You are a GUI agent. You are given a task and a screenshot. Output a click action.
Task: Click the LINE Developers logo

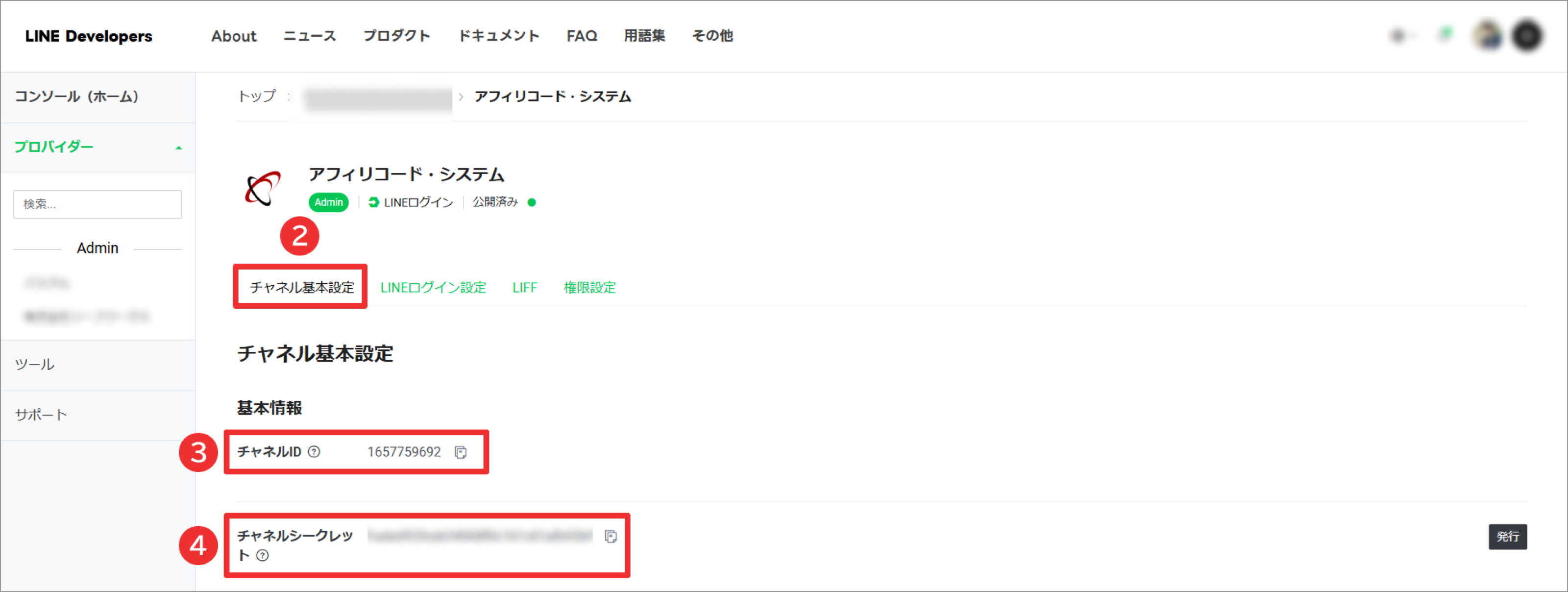coord(89,36)
